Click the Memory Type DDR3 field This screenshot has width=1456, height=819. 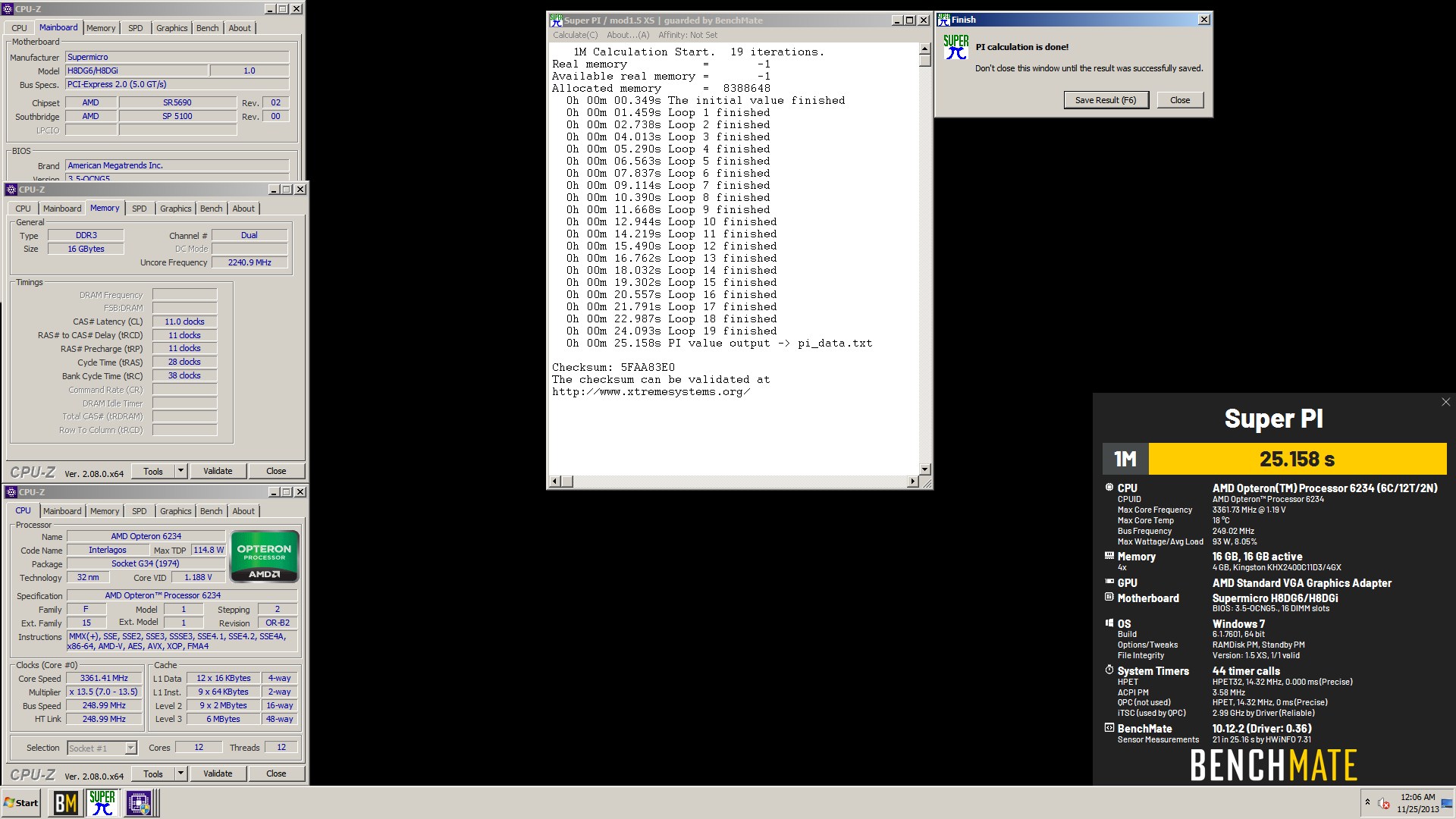[86, 235]
